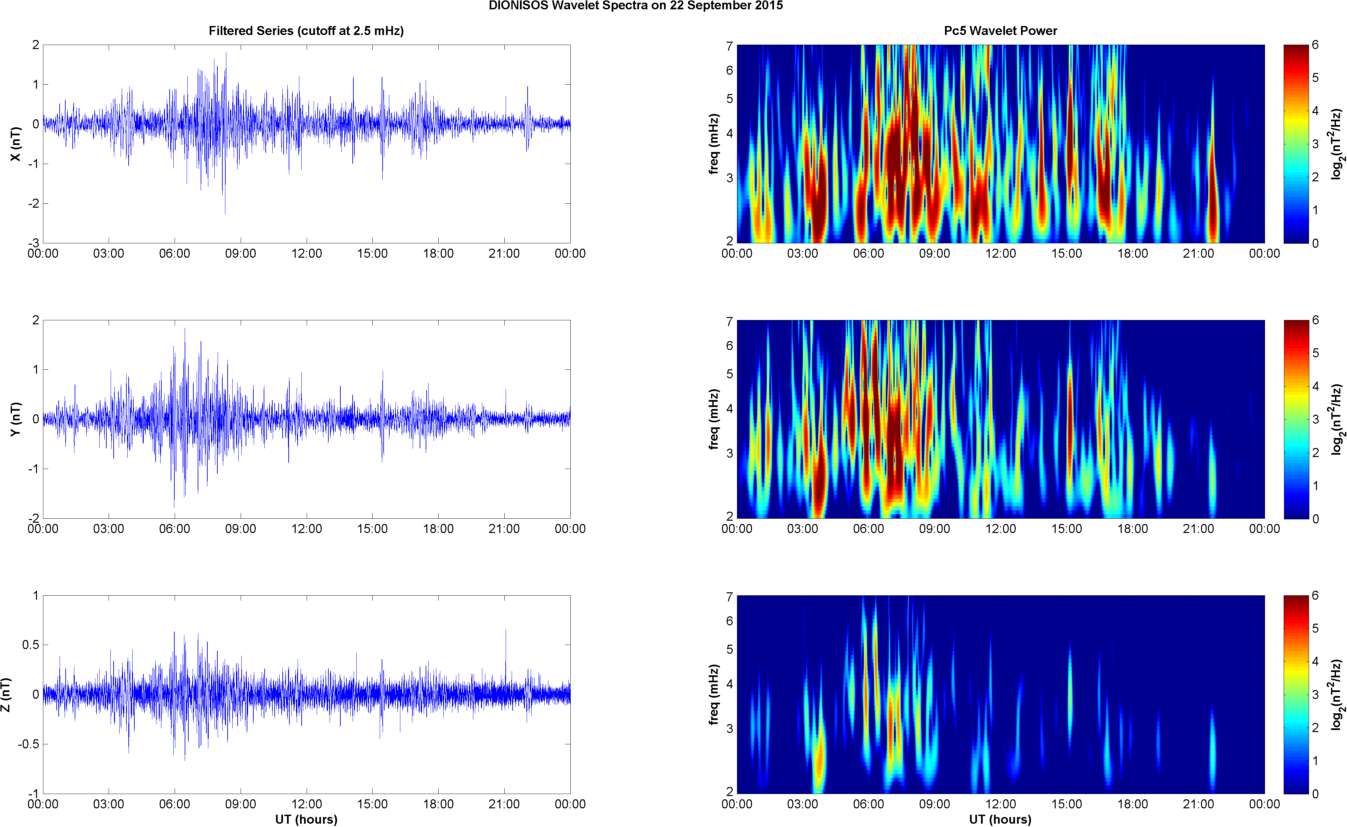Image resolution: width=1347 pixels, height=827 pixels.
Task: Click the log2(nT²/Hz) label on the Z spectrogram colorbar
Action: 1337,694
